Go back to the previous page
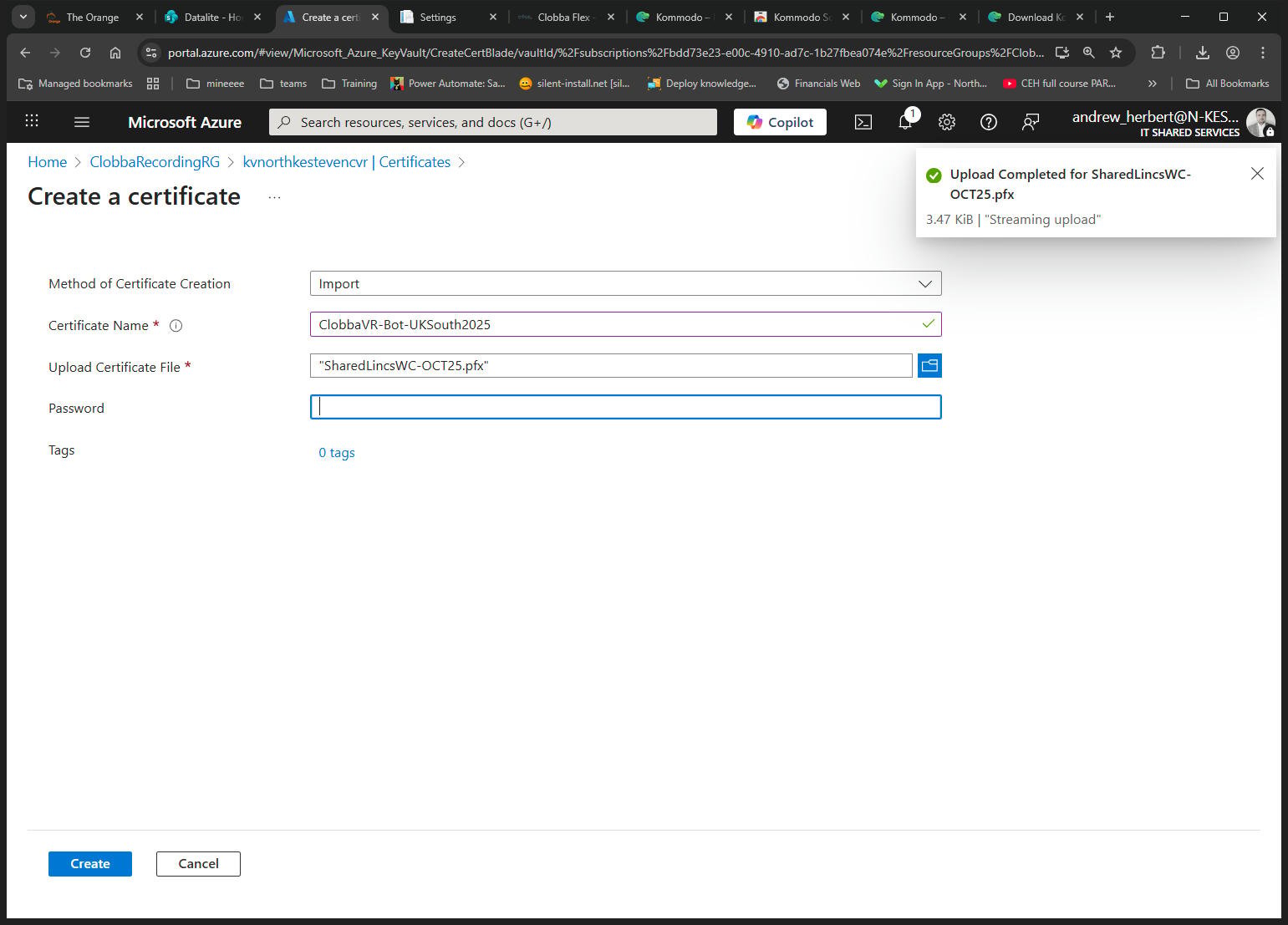The height and width of the screenshot is (925, 1288). pyautogui.click(x=25, y=53)
